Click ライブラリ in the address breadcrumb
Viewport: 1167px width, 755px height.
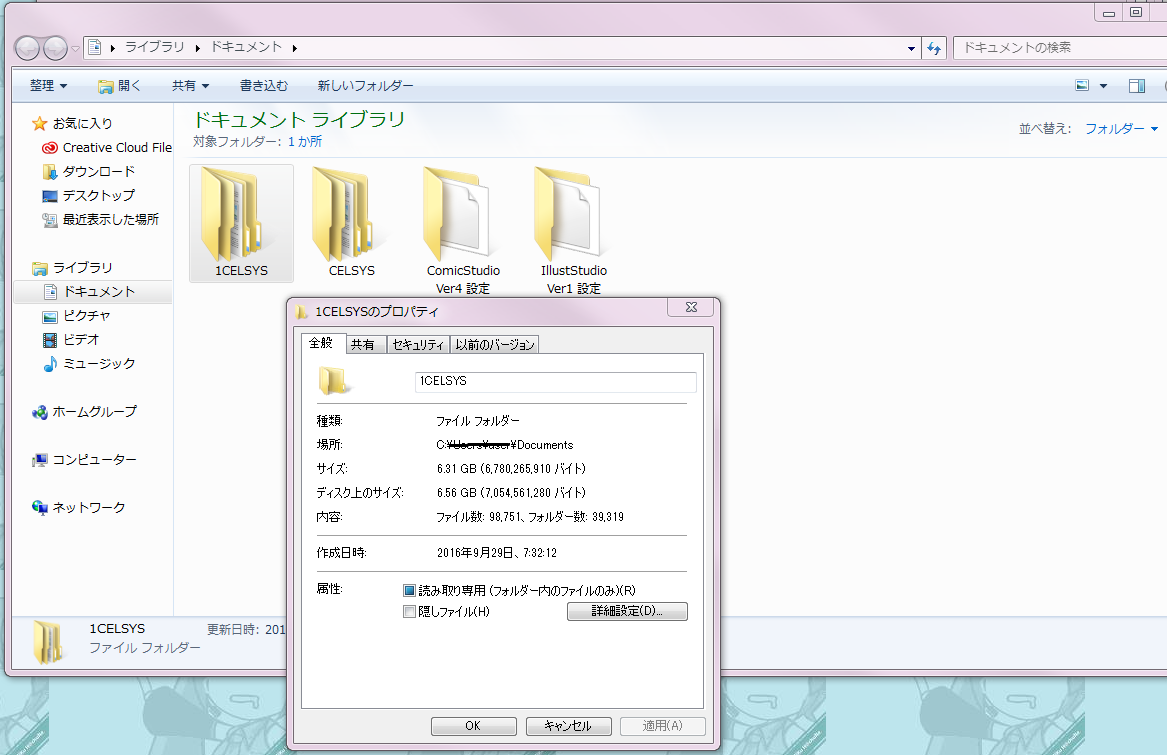(155, 47)
